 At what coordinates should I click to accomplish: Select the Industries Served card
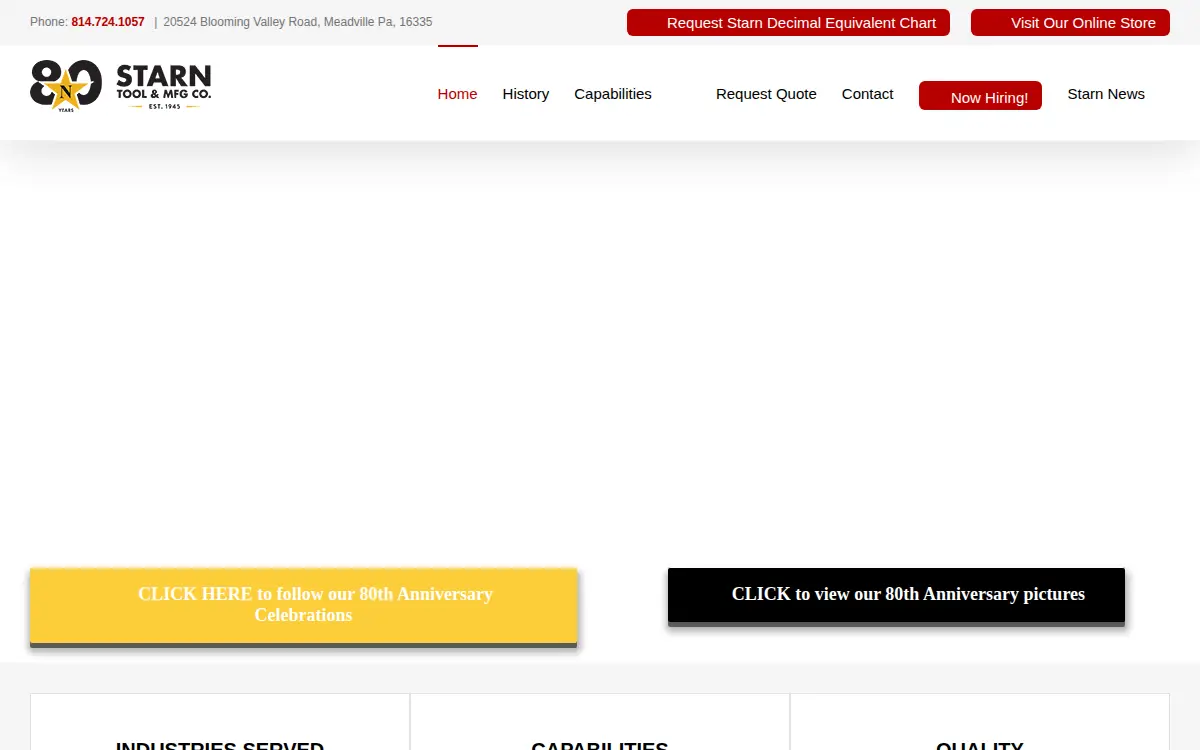pyautogui.click(x=220, y=722)
